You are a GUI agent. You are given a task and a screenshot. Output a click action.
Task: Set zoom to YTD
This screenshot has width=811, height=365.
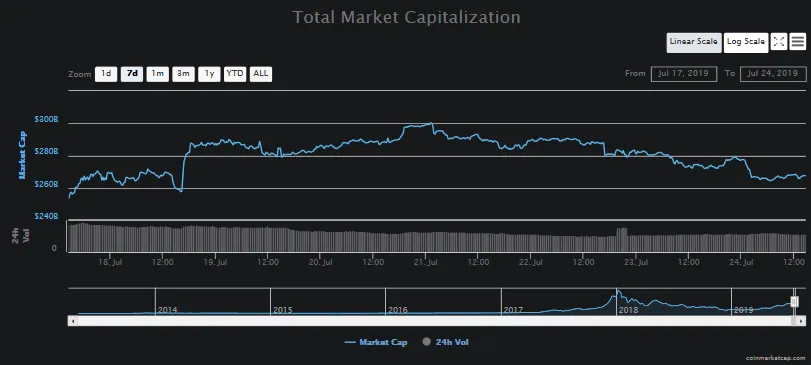tap(235, 74)
